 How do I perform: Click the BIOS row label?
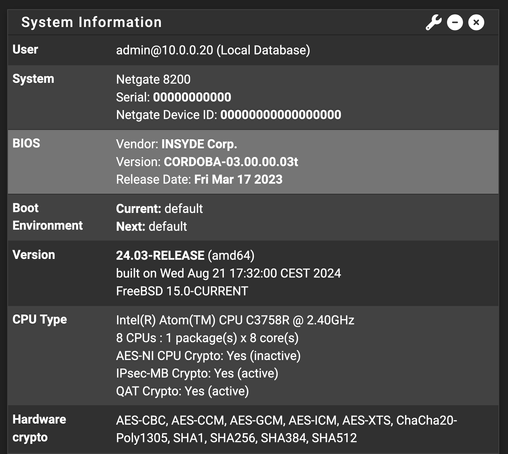click(26, 143)
